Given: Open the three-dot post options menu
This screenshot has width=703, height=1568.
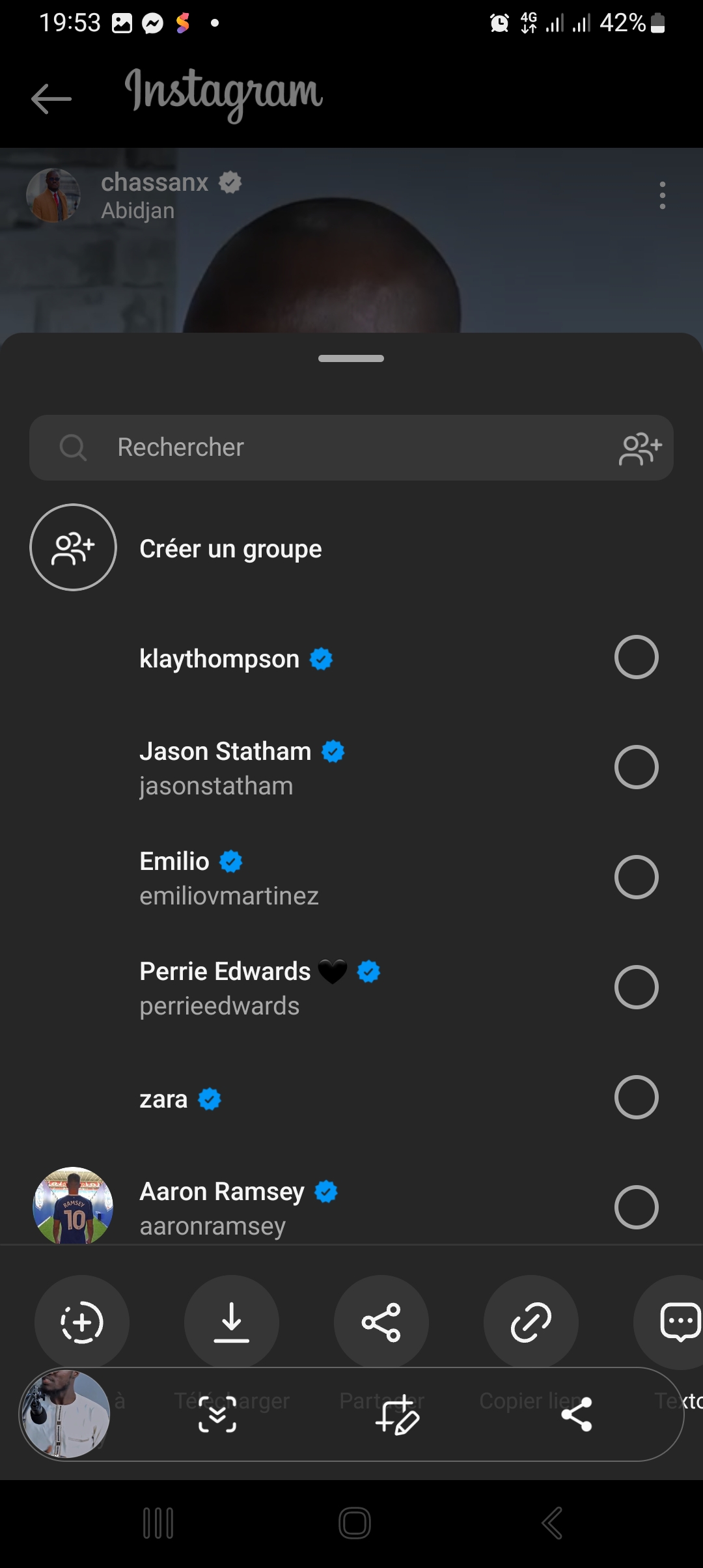Looking at the screenshot, I should 662,195.
